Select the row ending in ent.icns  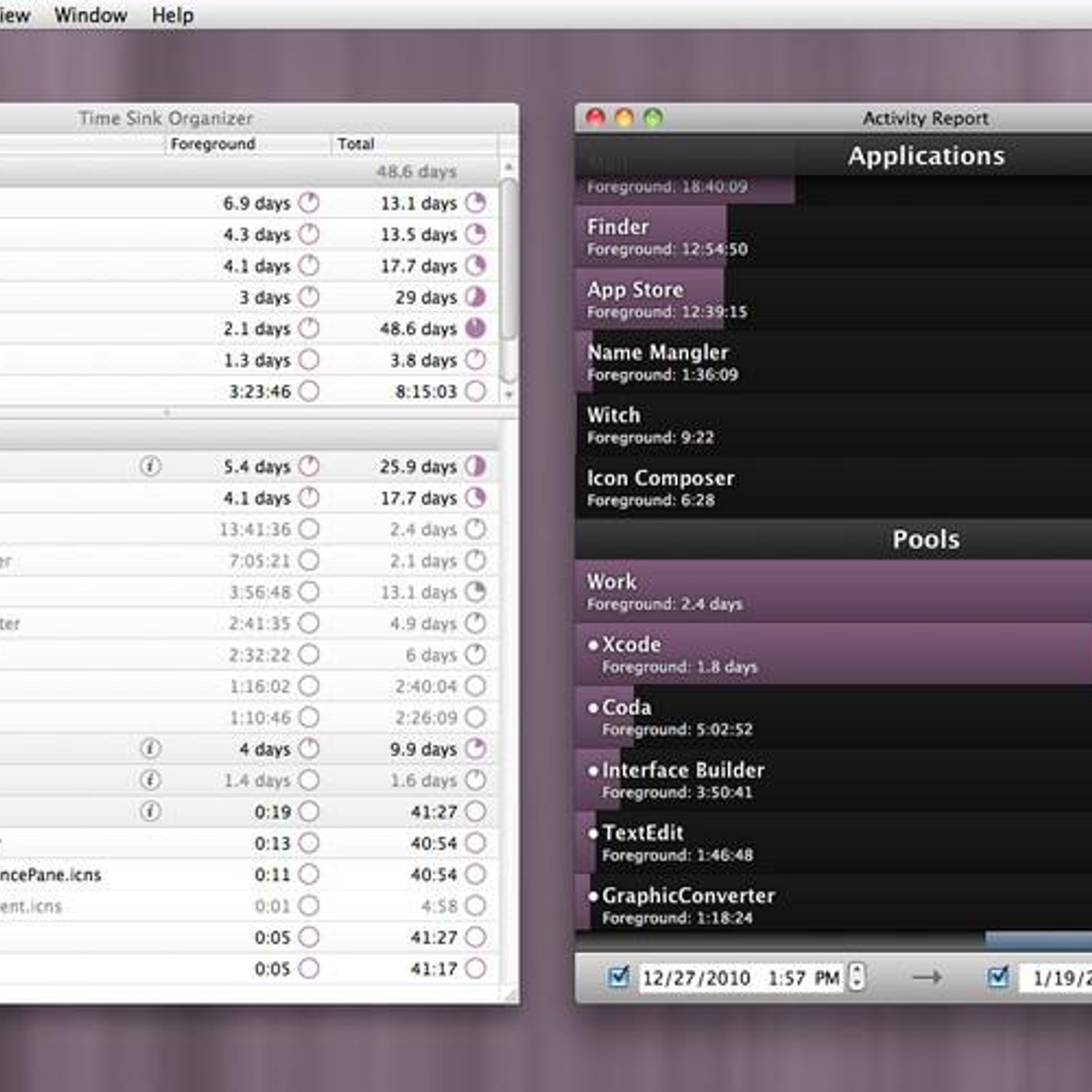(x=248, y=905)
